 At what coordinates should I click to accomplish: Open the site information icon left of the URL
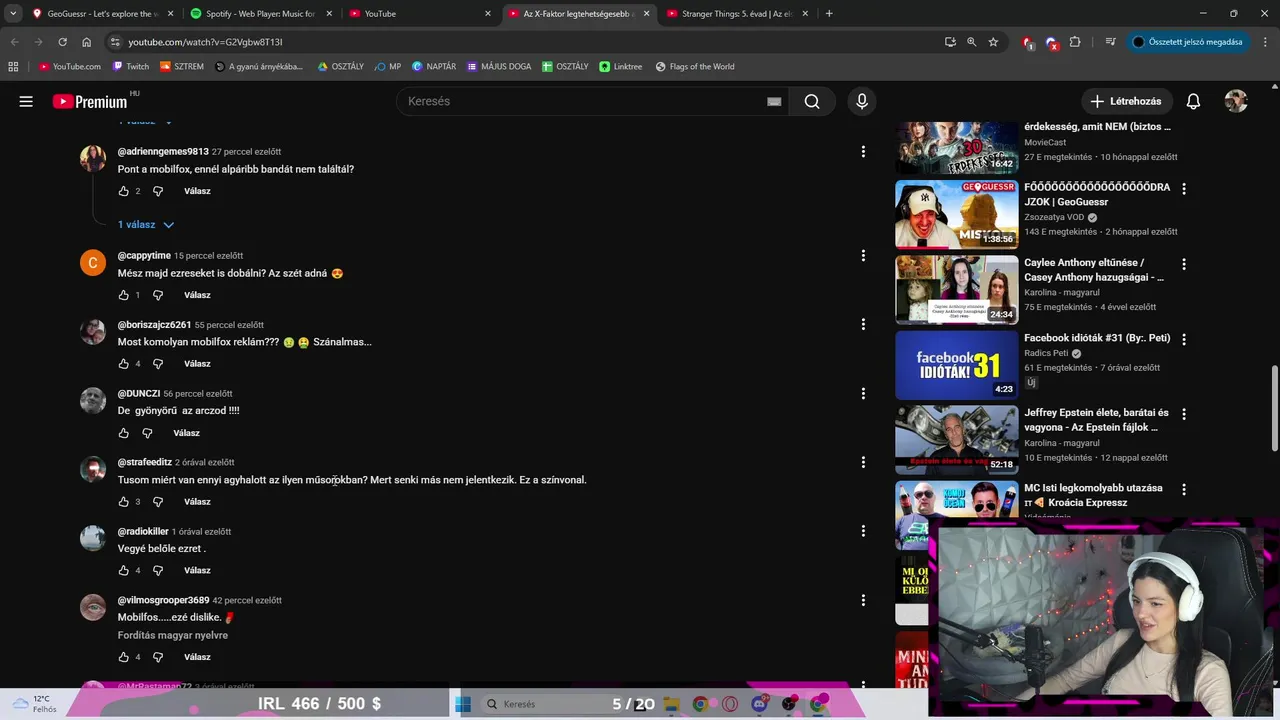coord(115,42)
